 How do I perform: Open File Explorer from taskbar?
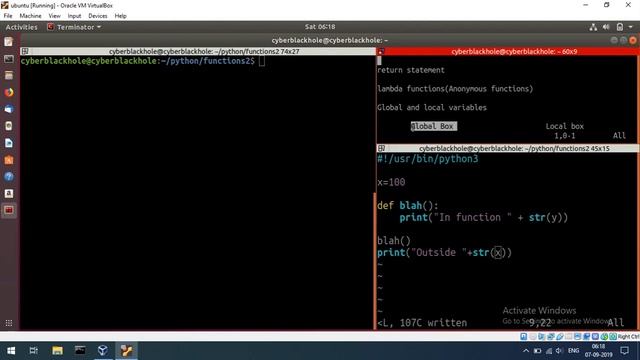[57, 351]
